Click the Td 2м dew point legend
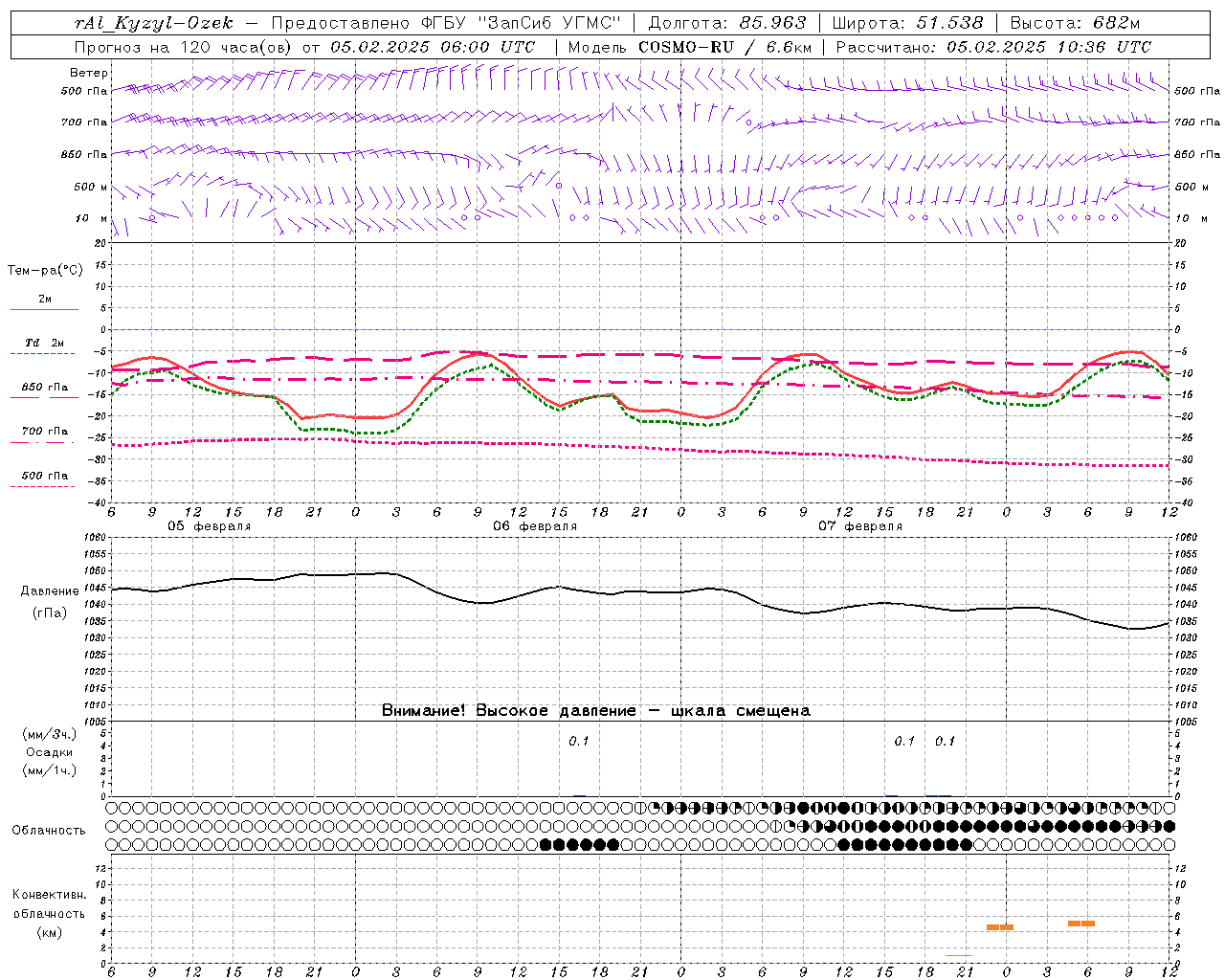This screenshot has height=980, width=1225. pos(44,343)
